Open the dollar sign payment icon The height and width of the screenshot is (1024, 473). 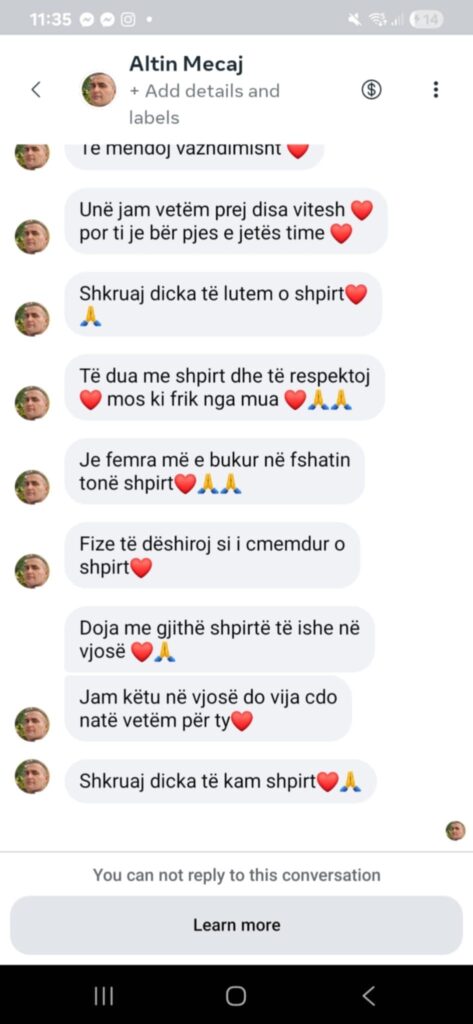[371, 89]
